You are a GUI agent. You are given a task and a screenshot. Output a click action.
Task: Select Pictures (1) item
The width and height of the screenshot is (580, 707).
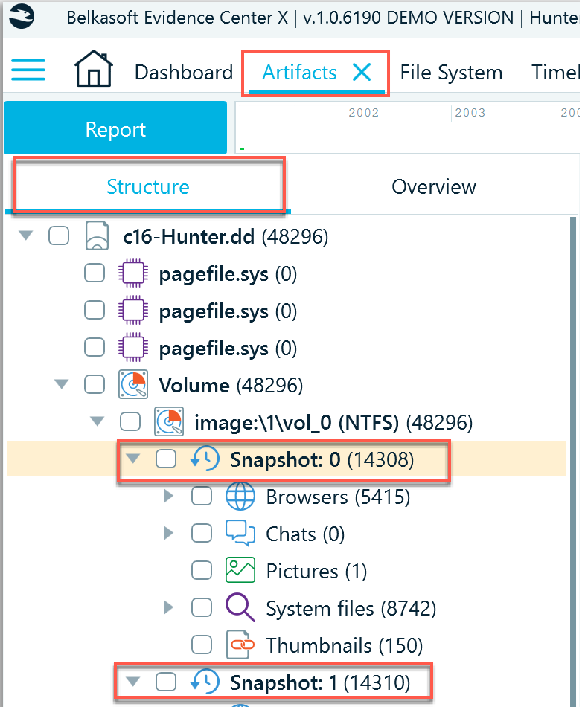[316, 571]
